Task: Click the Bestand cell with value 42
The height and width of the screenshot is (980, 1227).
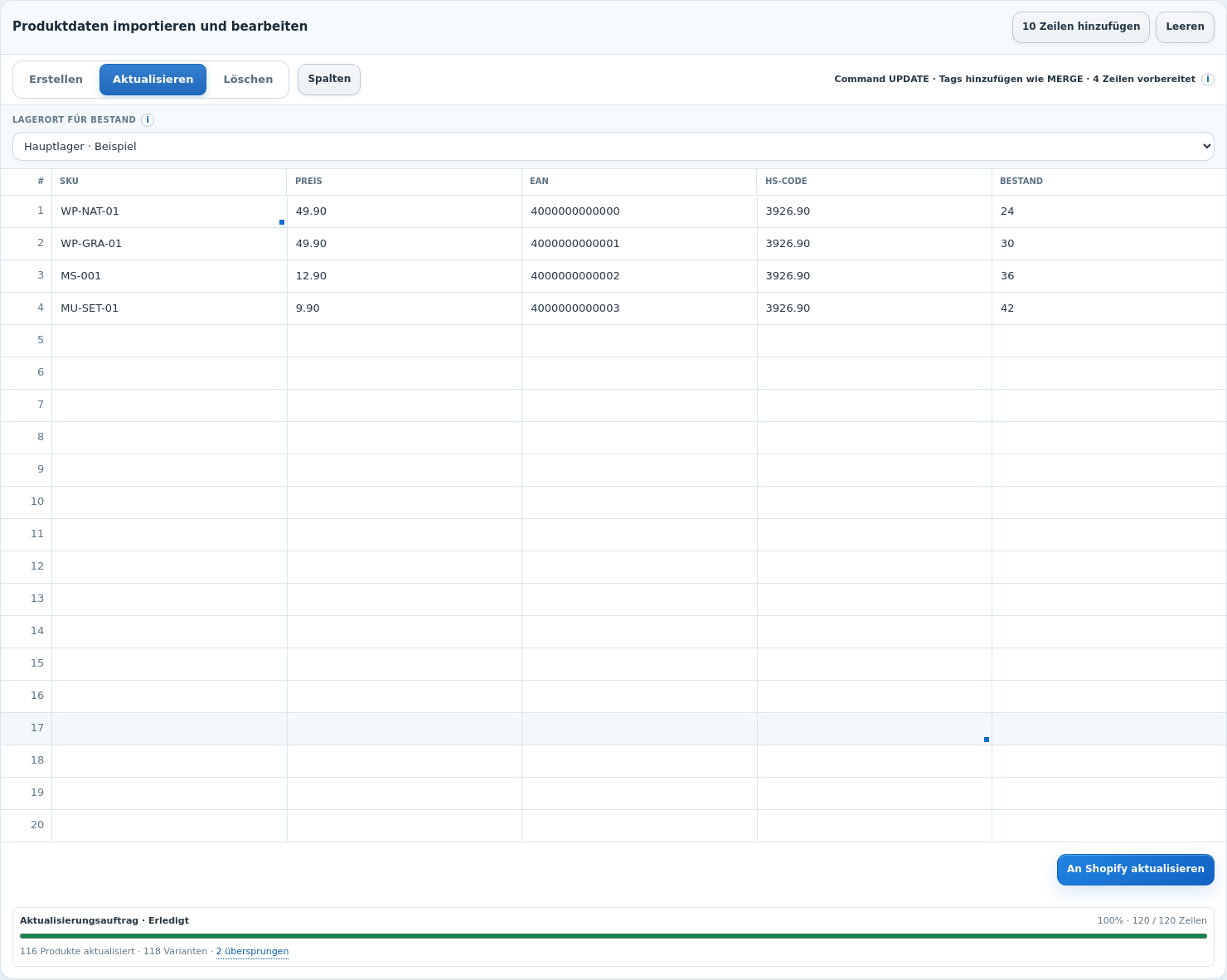Action: point(1109,308)
